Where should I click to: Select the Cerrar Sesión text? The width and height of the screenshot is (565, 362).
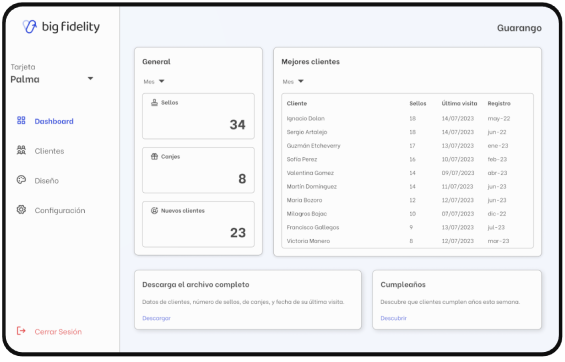coord(58,332)
